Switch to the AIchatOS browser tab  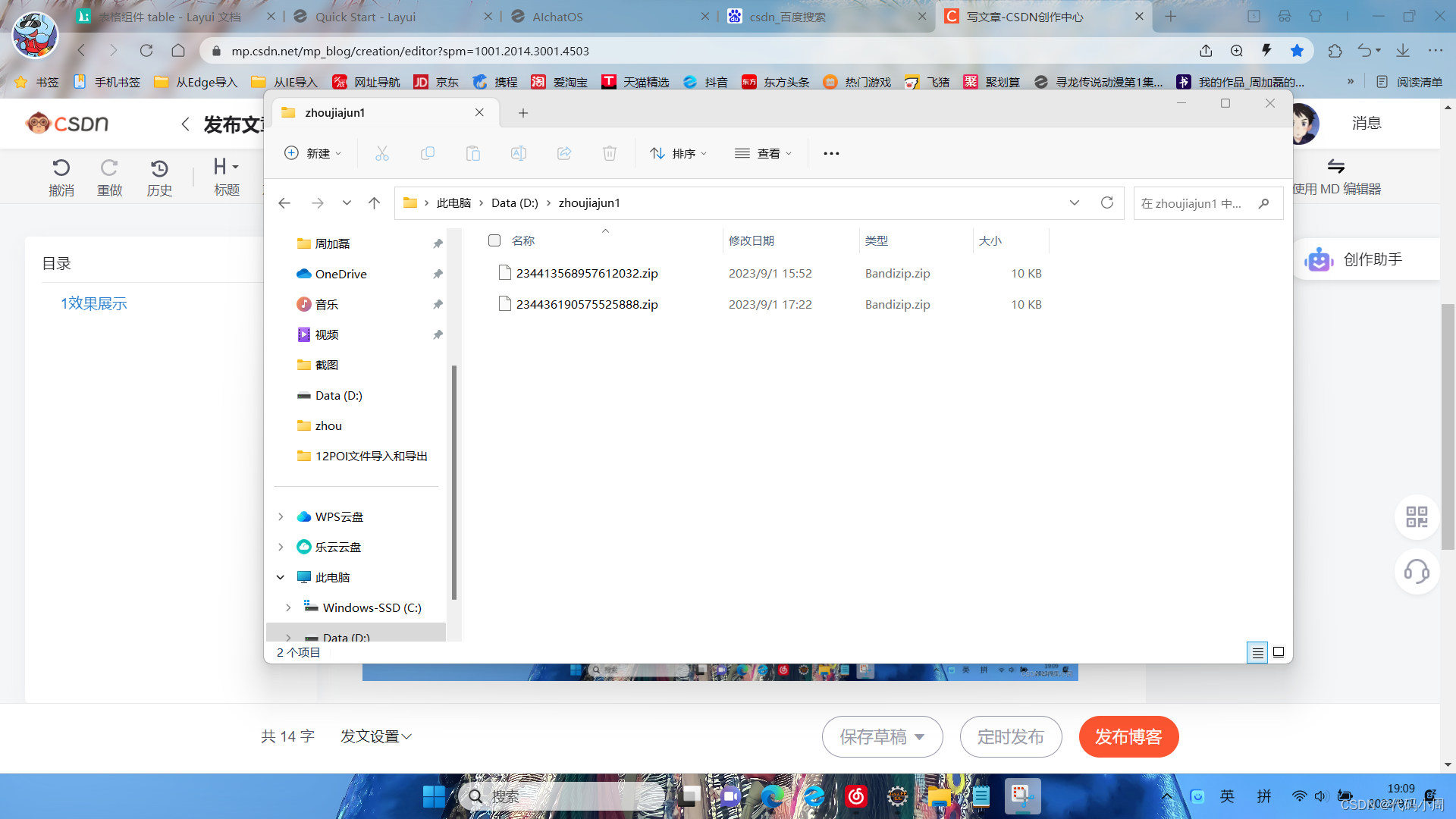557,16
